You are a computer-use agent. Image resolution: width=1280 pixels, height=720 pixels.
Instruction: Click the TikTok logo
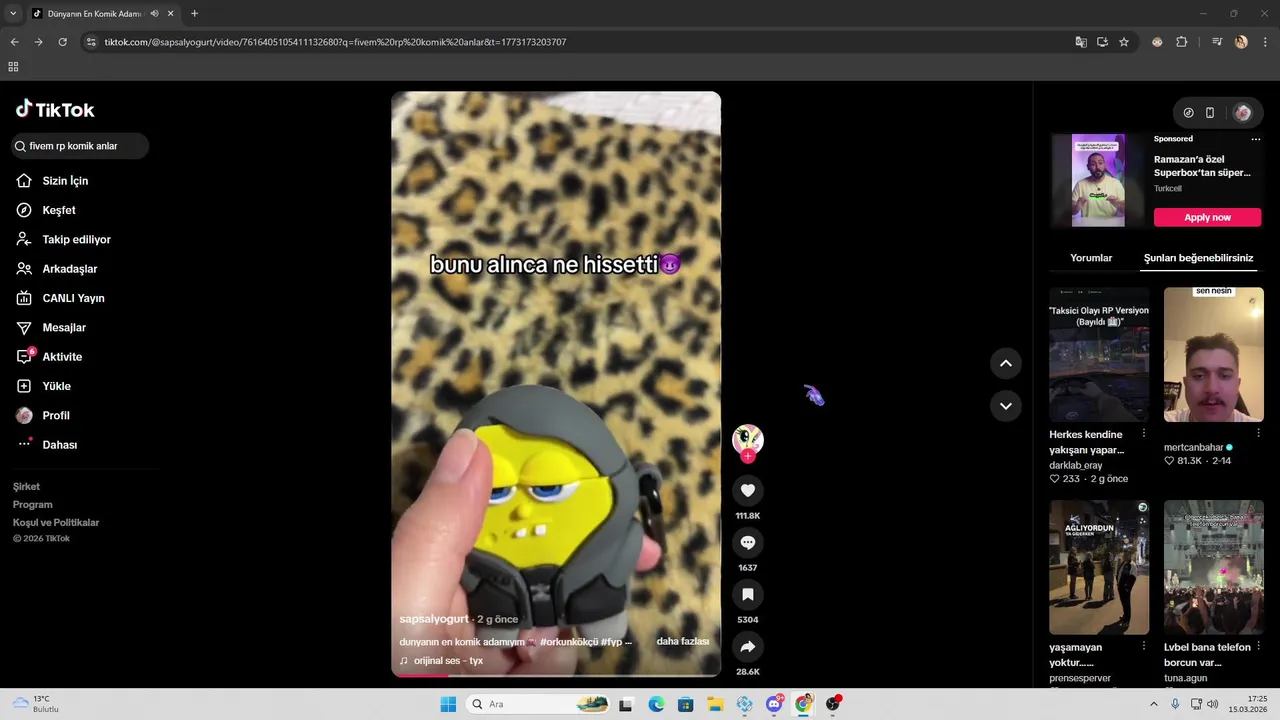pyautogui.click(x=55, y=109)
